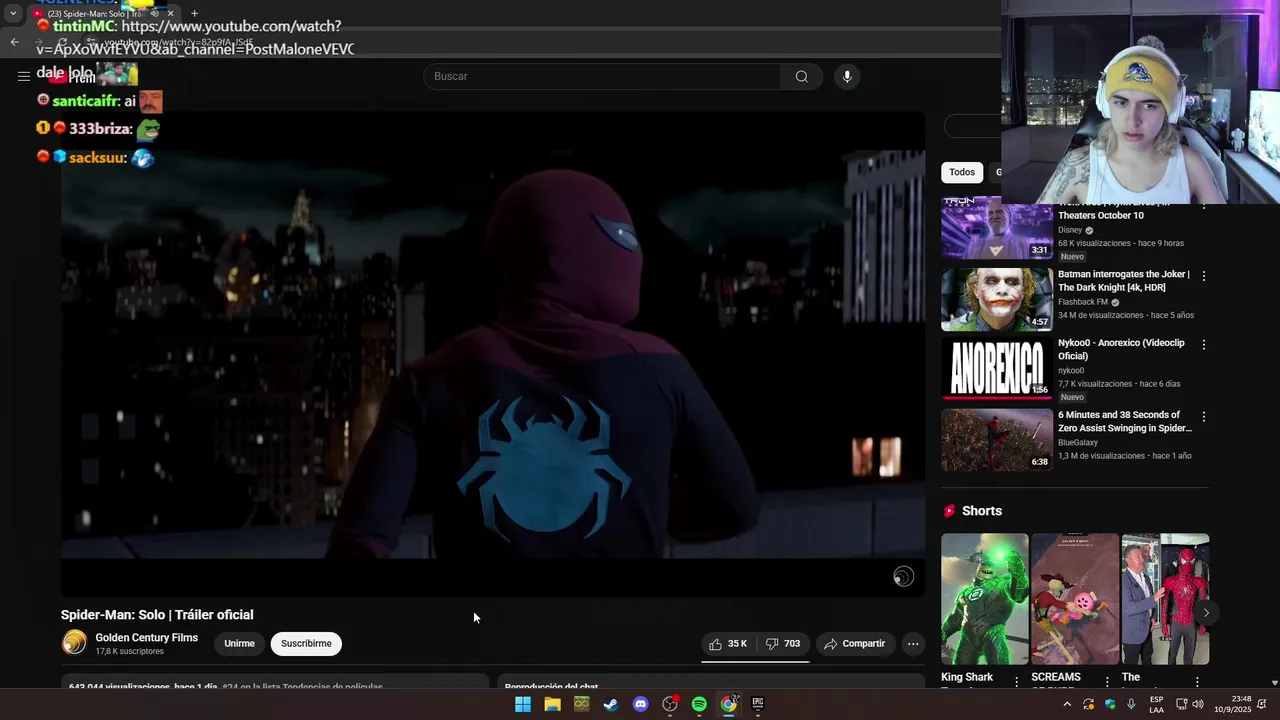The width and height of the screenshot is (1280, 720).
Task: Open Discord from the taskbar
Action: pos(640,704)
